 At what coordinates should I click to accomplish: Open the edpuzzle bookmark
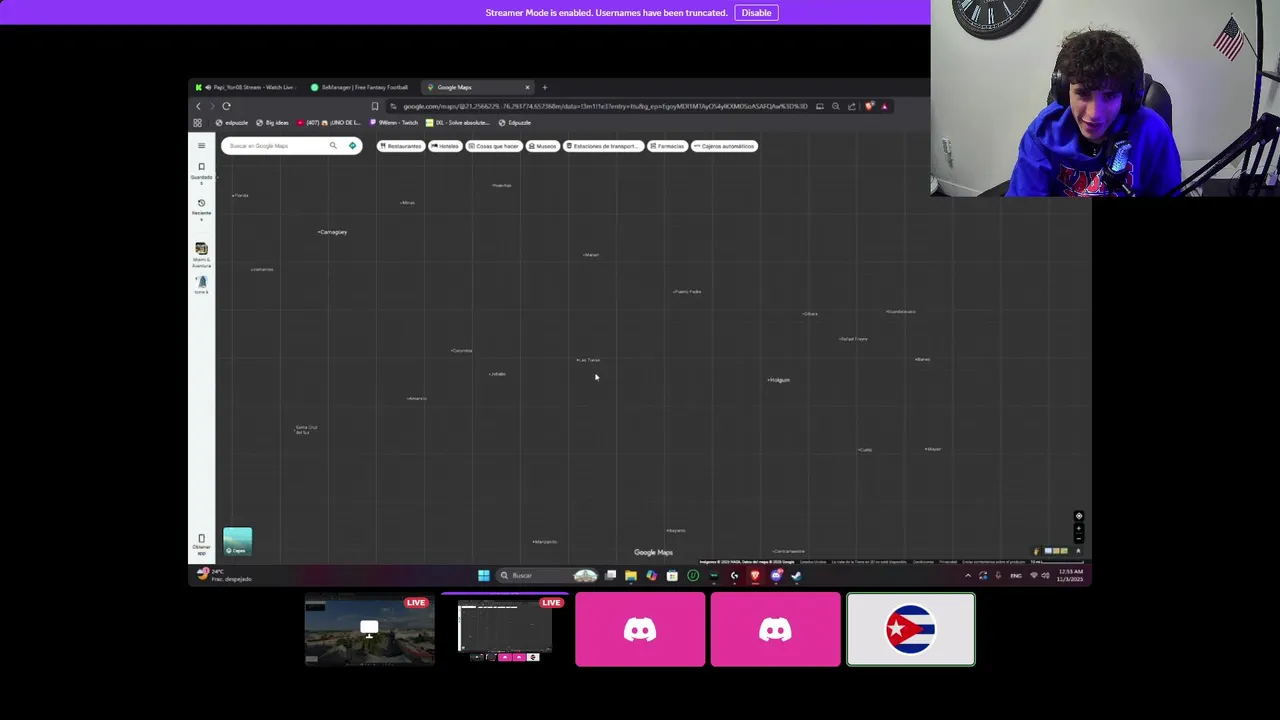coord(231,123)
